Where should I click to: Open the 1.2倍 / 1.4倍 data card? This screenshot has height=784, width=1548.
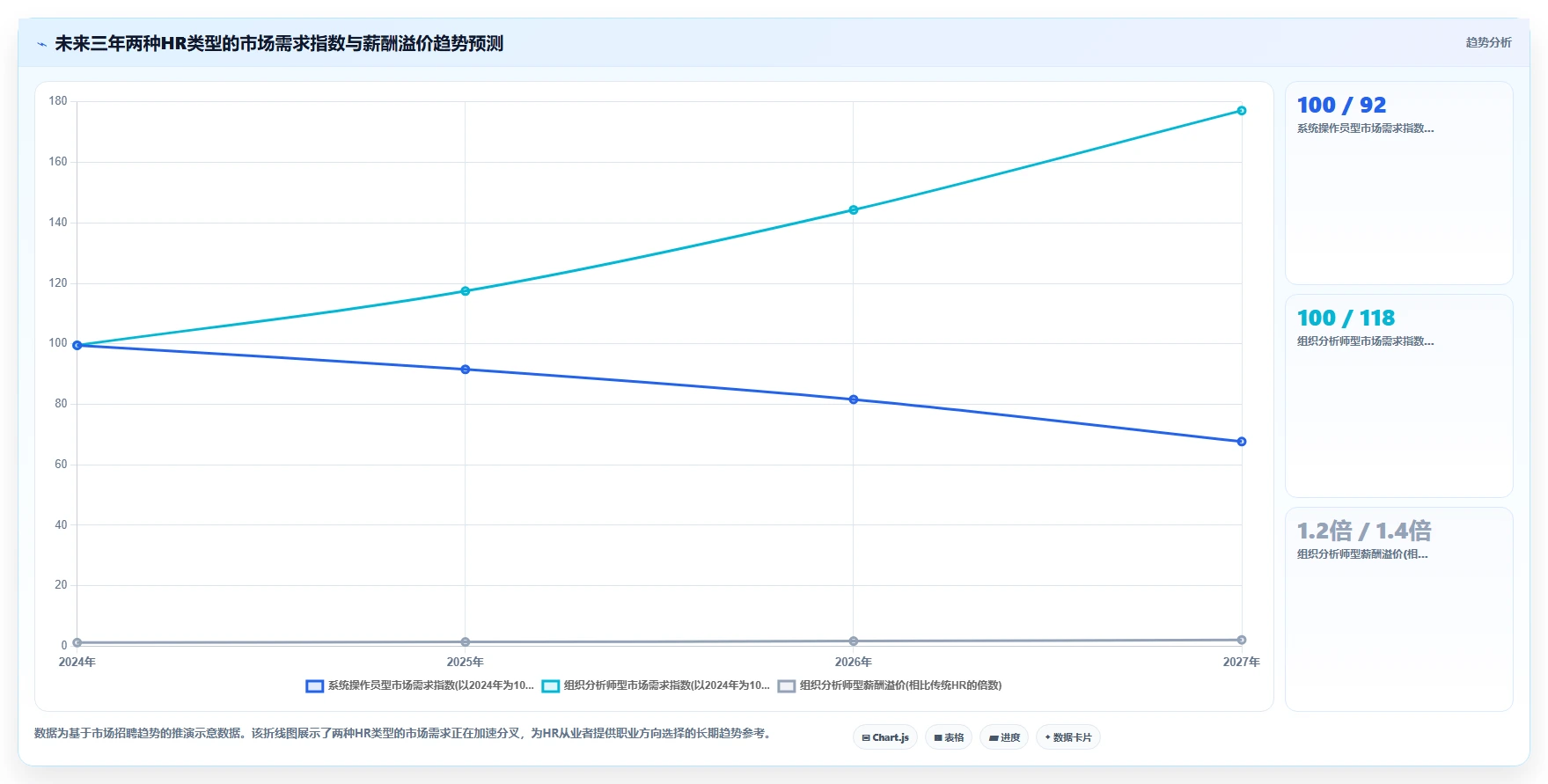(x=1399, y=609)
